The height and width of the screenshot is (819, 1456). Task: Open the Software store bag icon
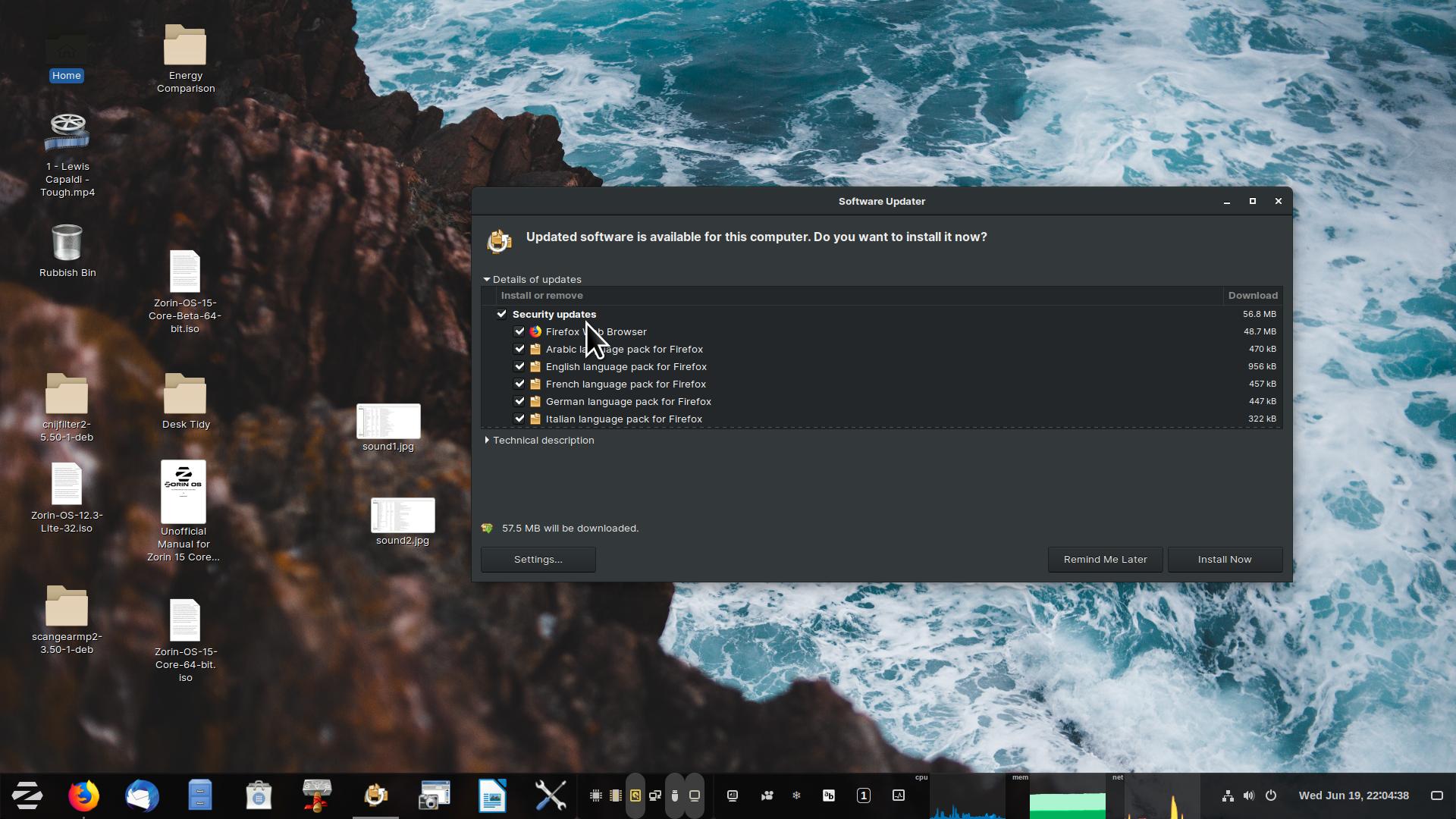point(259,795)
